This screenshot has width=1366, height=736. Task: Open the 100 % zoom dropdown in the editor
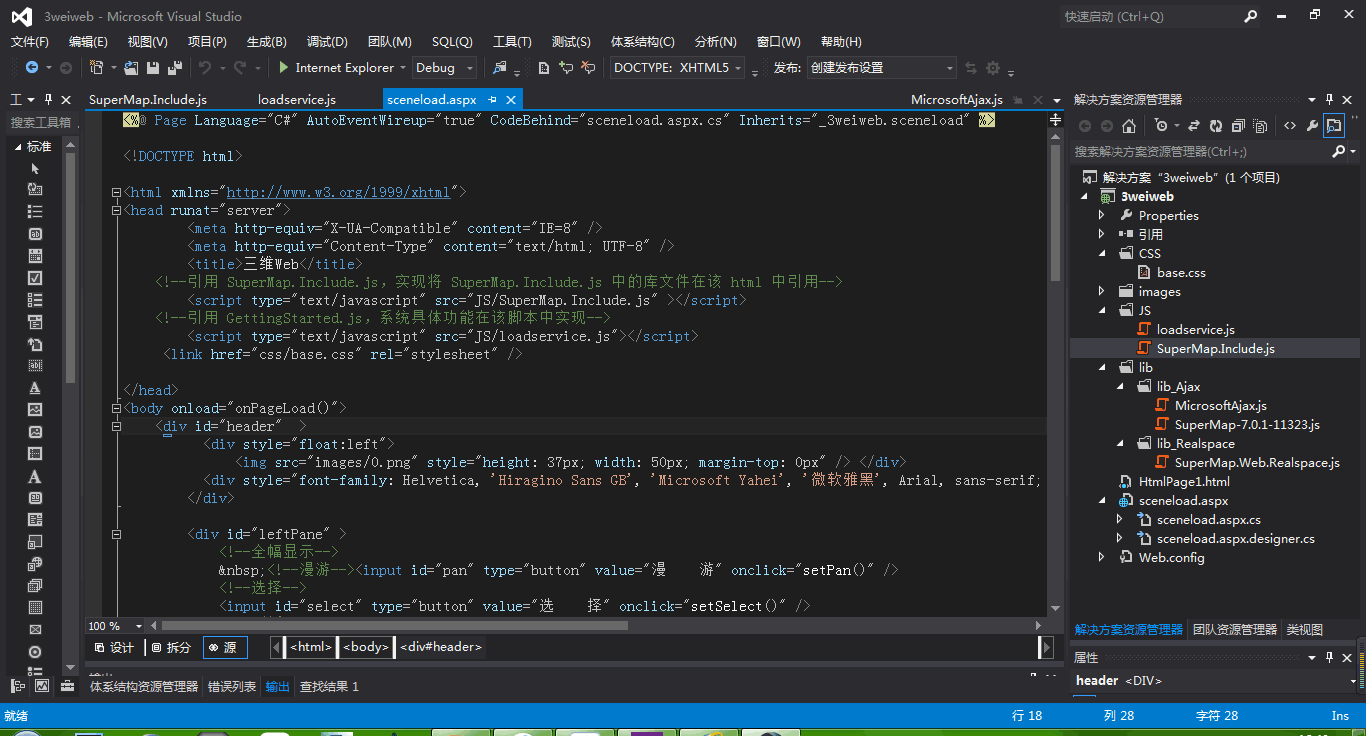click(139, 626)
